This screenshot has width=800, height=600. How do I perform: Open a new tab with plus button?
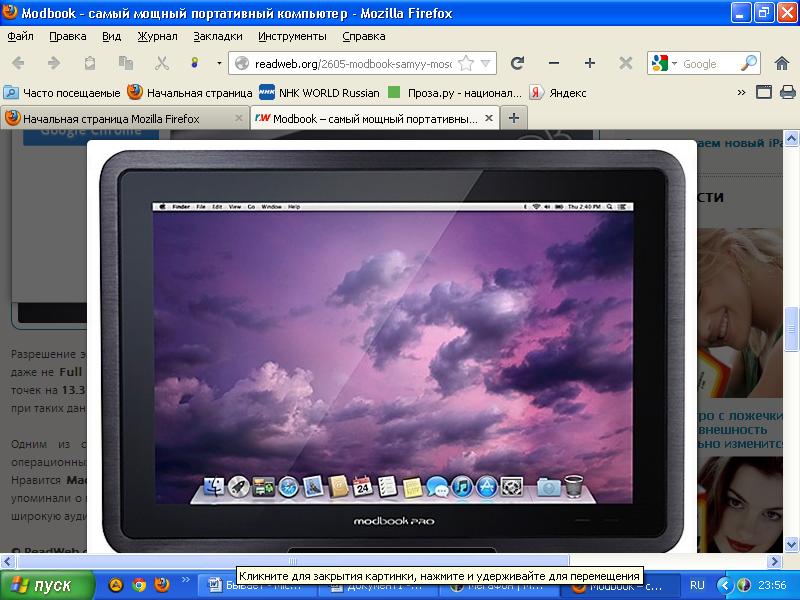point(514,118)
